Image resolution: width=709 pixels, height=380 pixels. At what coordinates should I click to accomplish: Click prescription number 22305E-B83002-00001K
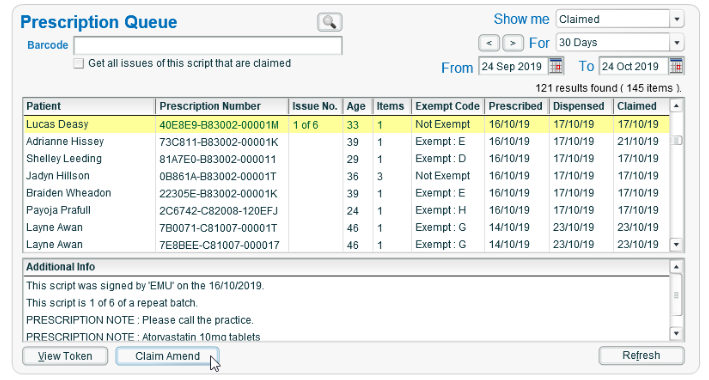[x=218, y=194]
